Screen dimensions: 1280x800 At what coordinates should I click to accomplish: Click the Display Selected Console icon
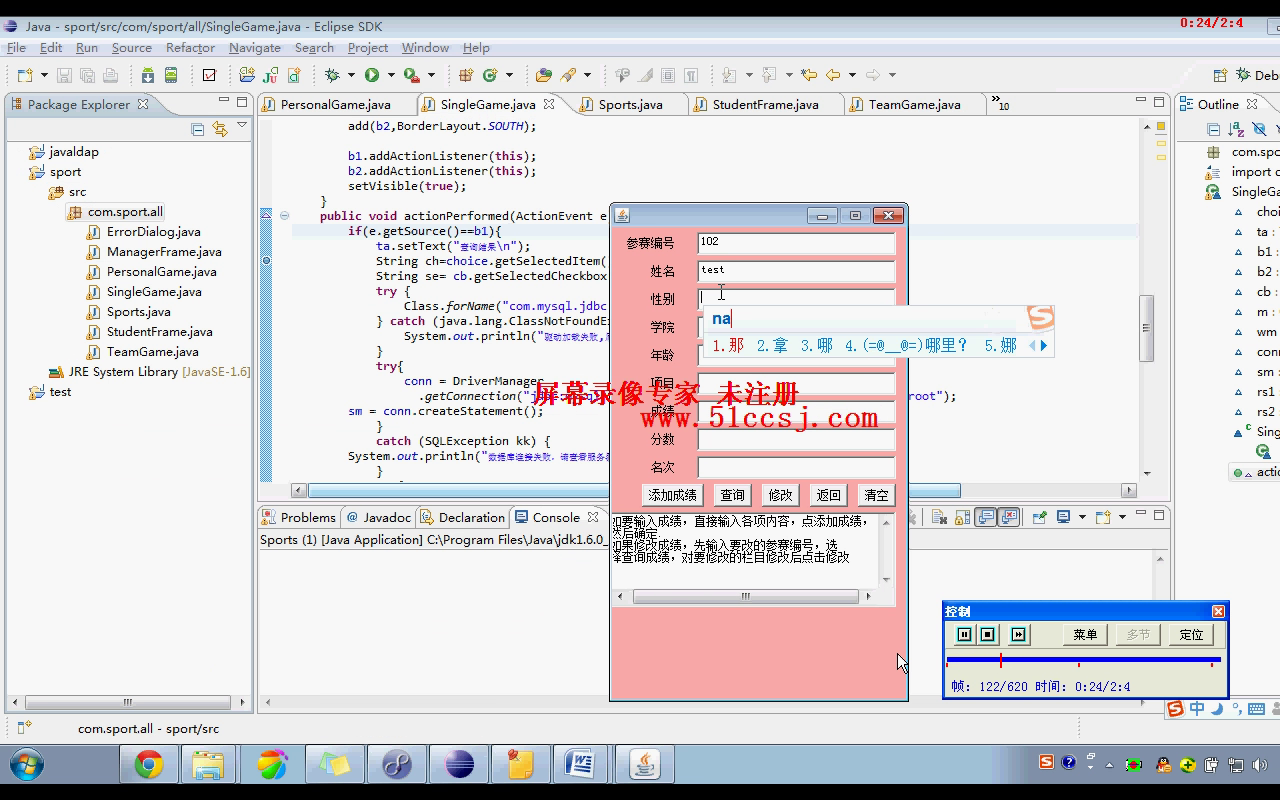(x=1064, y=517)
